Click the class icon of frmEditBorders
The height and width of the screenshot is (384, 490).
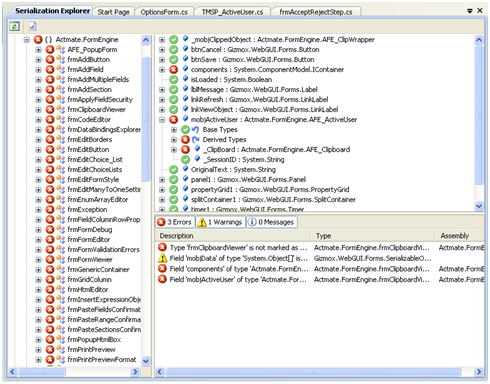point(61,140)
